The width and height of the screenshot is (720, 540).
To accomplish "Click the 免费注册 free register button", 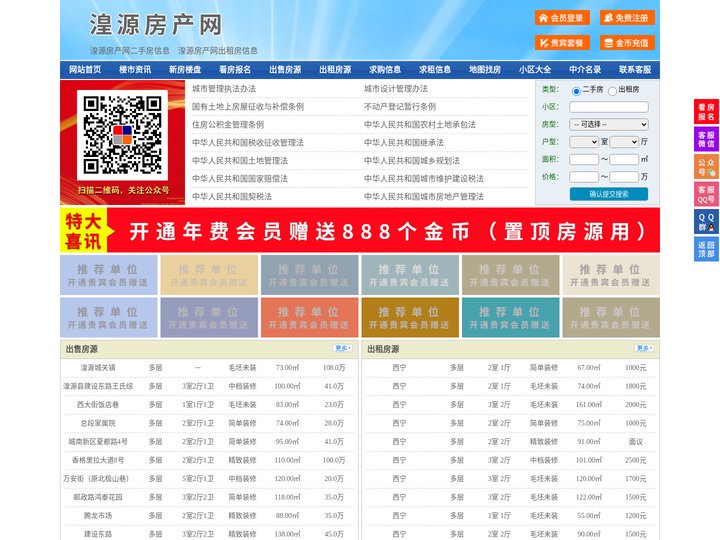I will pos(627,18).
